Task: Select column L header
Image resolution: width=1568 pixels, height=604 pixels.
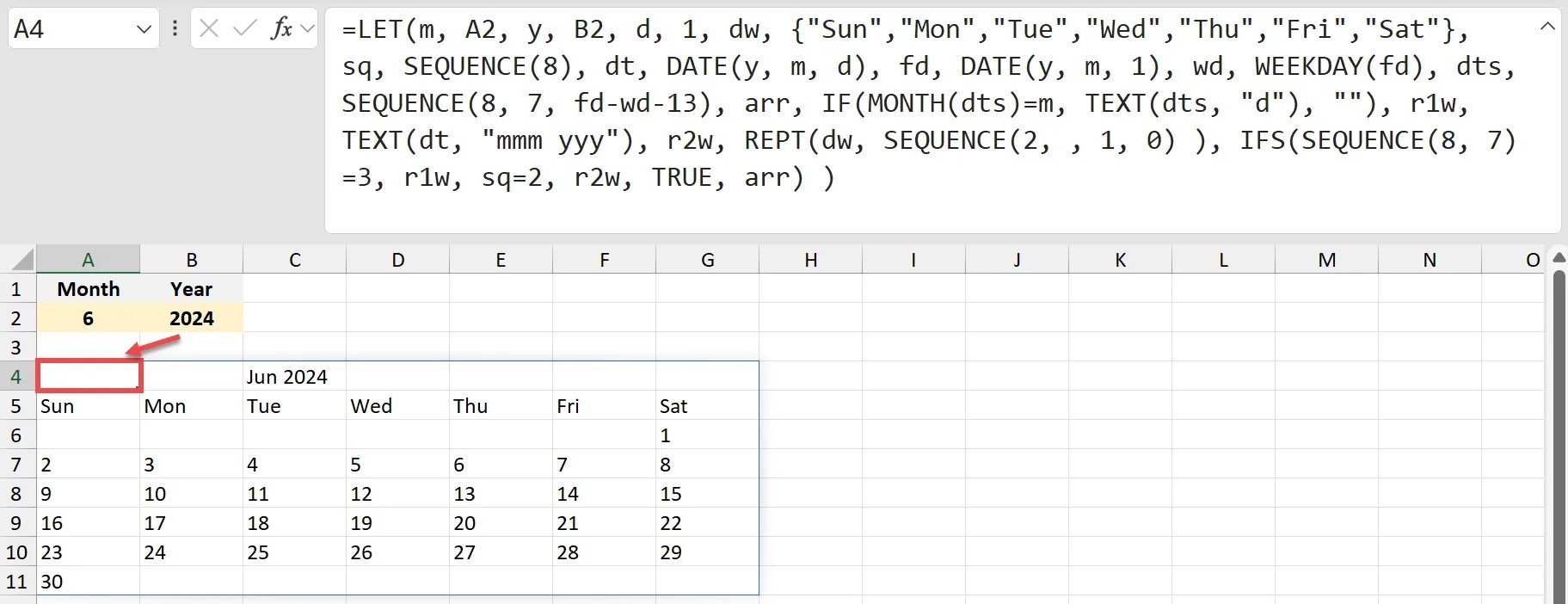Action: point(1223,259)
